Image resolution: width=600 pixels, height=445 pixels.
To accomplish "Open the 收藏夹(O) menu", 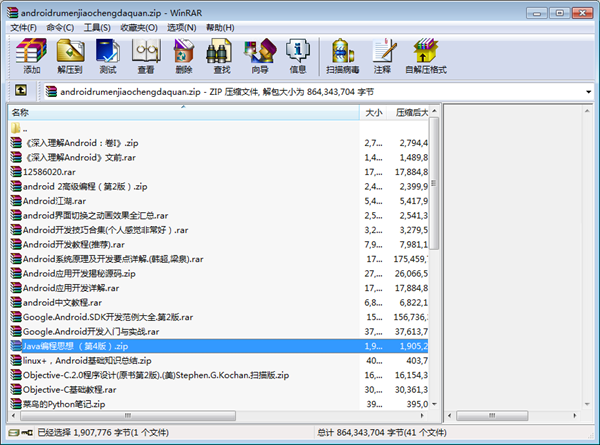I will (139, 28).
